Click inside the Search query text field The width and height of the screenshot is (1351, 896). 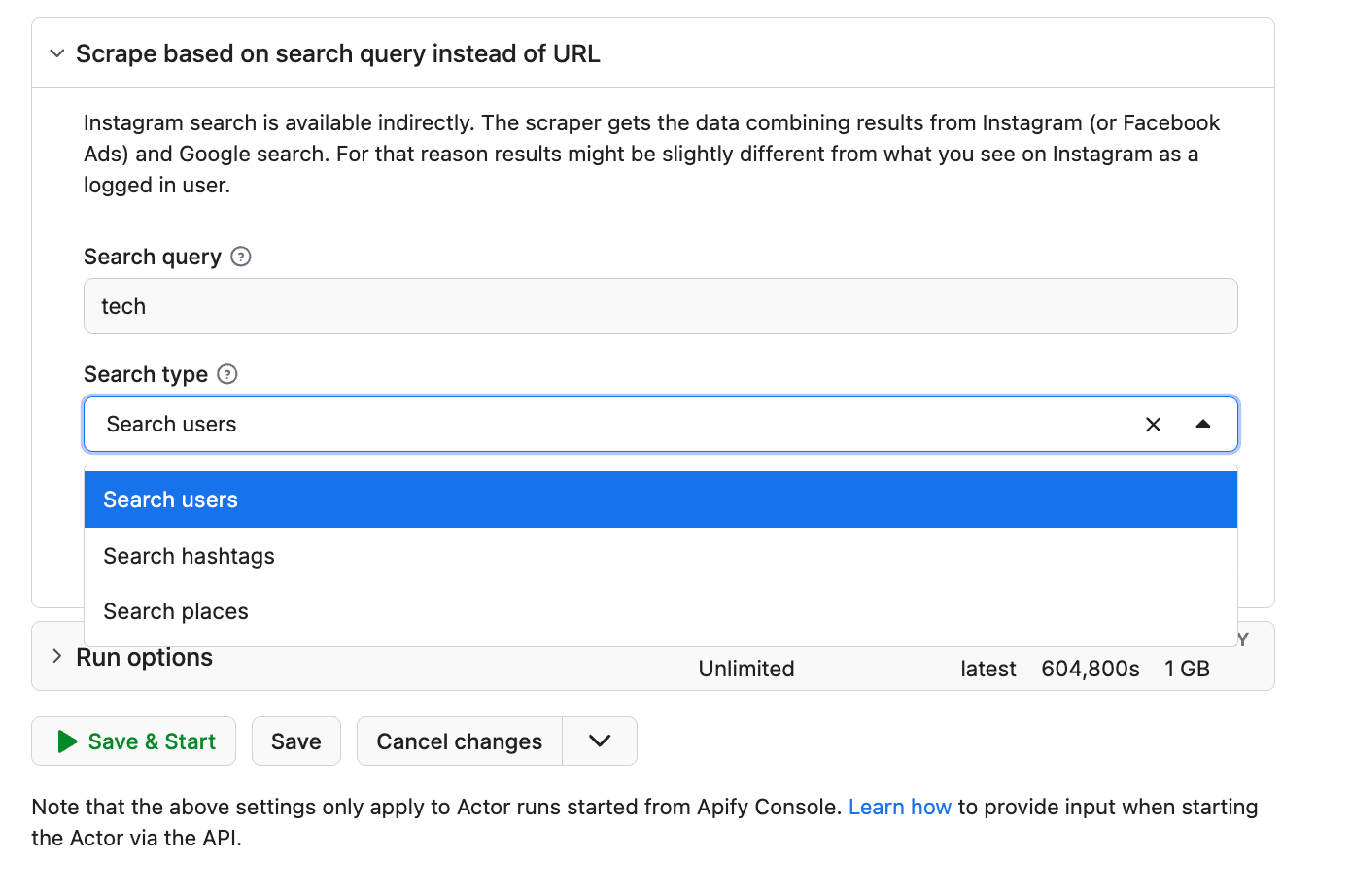[661, 305]
